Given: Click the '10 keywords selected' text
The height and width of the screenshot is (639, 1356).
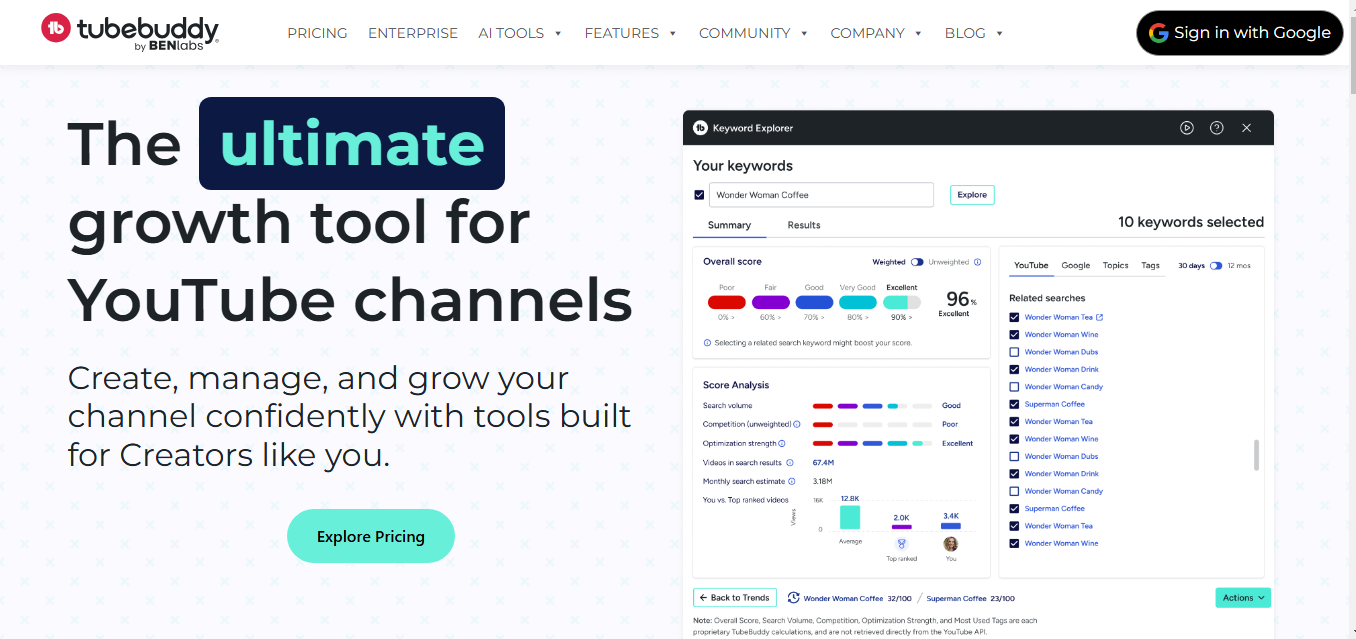Looking at the screenshot, I should [x=1191, y=222].
